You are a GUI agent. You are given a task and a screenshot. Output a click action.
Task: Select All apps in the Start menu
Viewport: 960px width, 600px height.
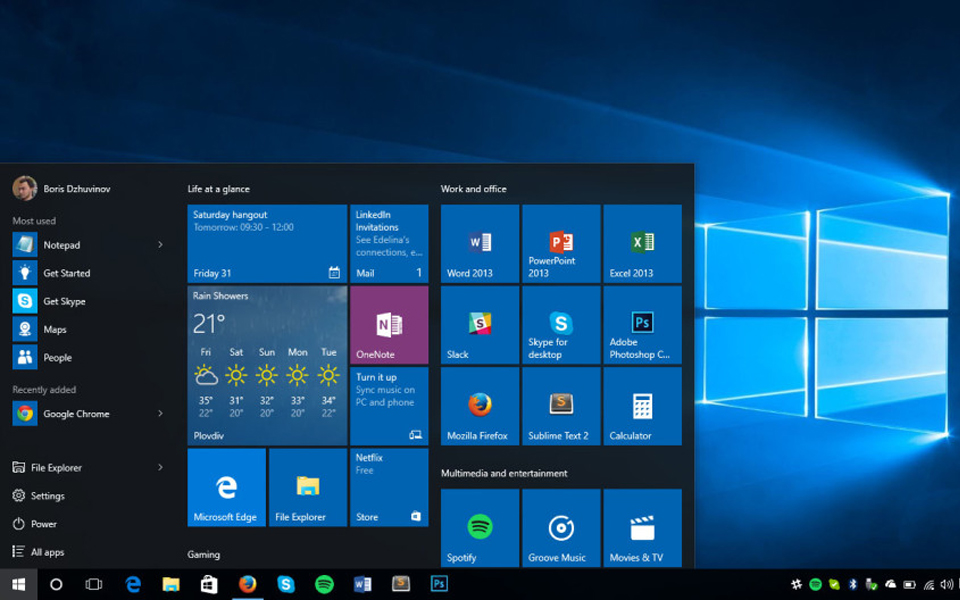coord(47,552)
